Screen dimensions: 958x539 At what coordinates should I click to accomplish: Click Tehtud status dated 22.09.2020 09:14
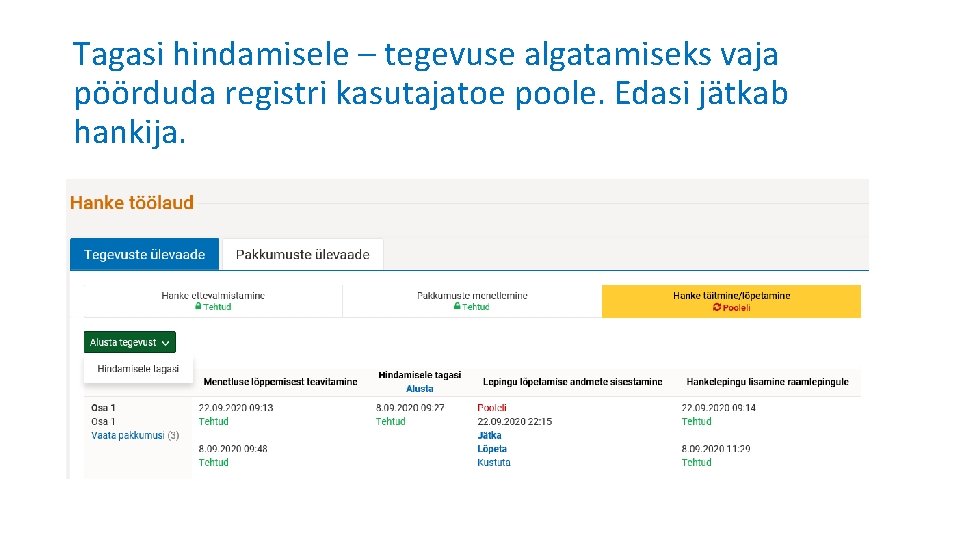pos(696,421)
